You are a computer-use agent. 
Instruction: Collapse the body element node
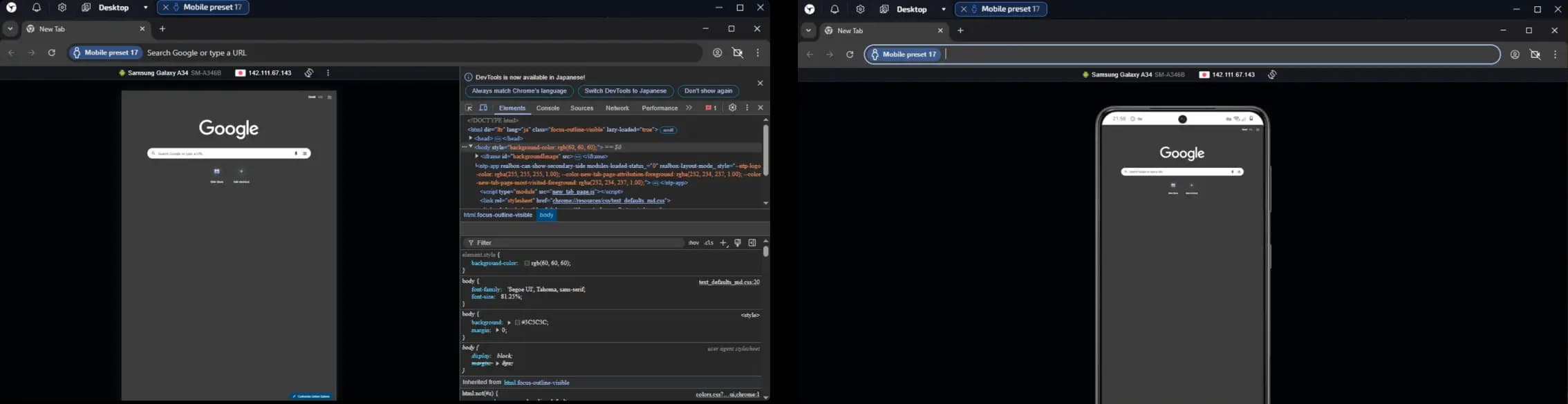[x=471, y=147]
